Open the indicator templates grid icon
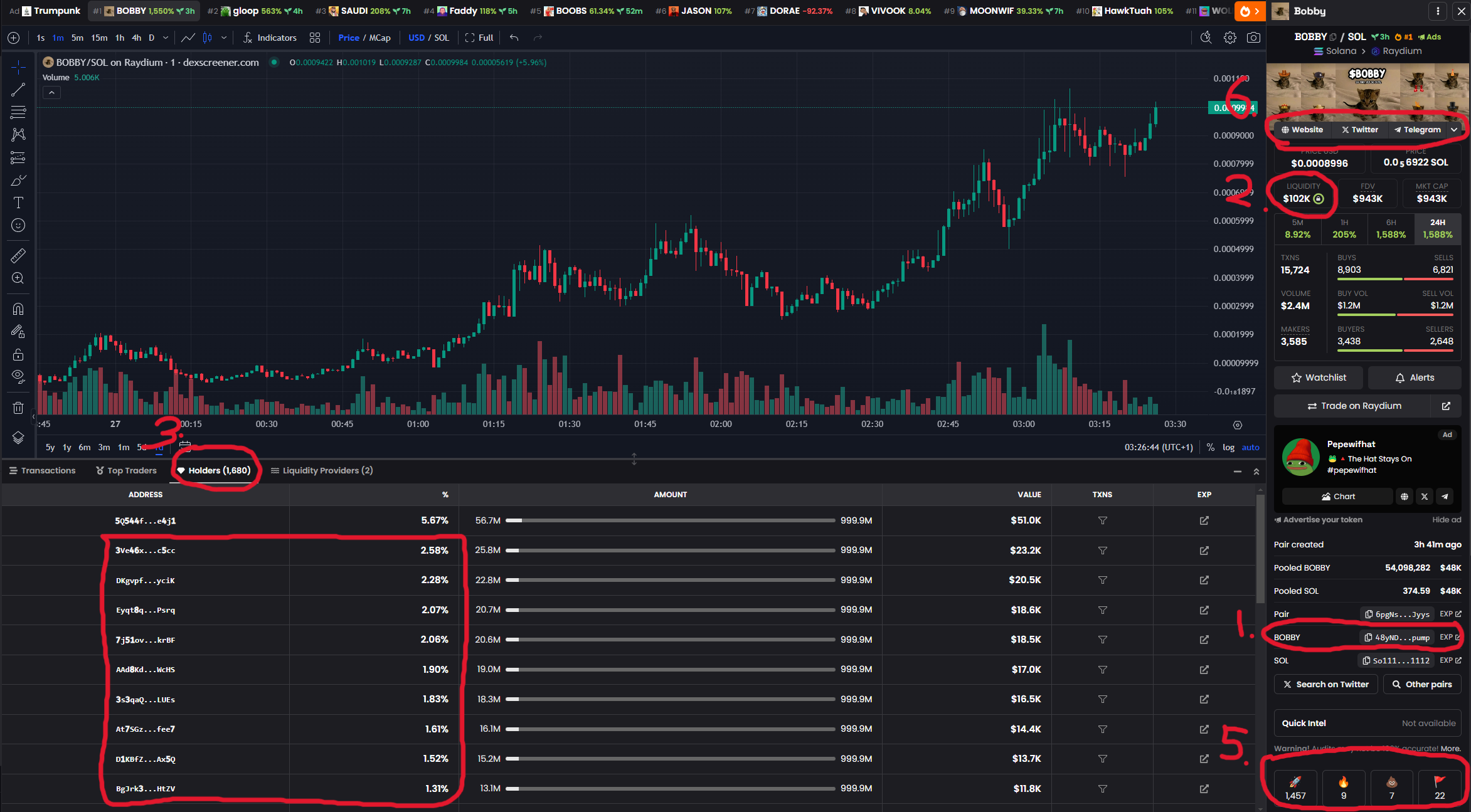This screenshot has width=1471, height=812. pos(315,38)
